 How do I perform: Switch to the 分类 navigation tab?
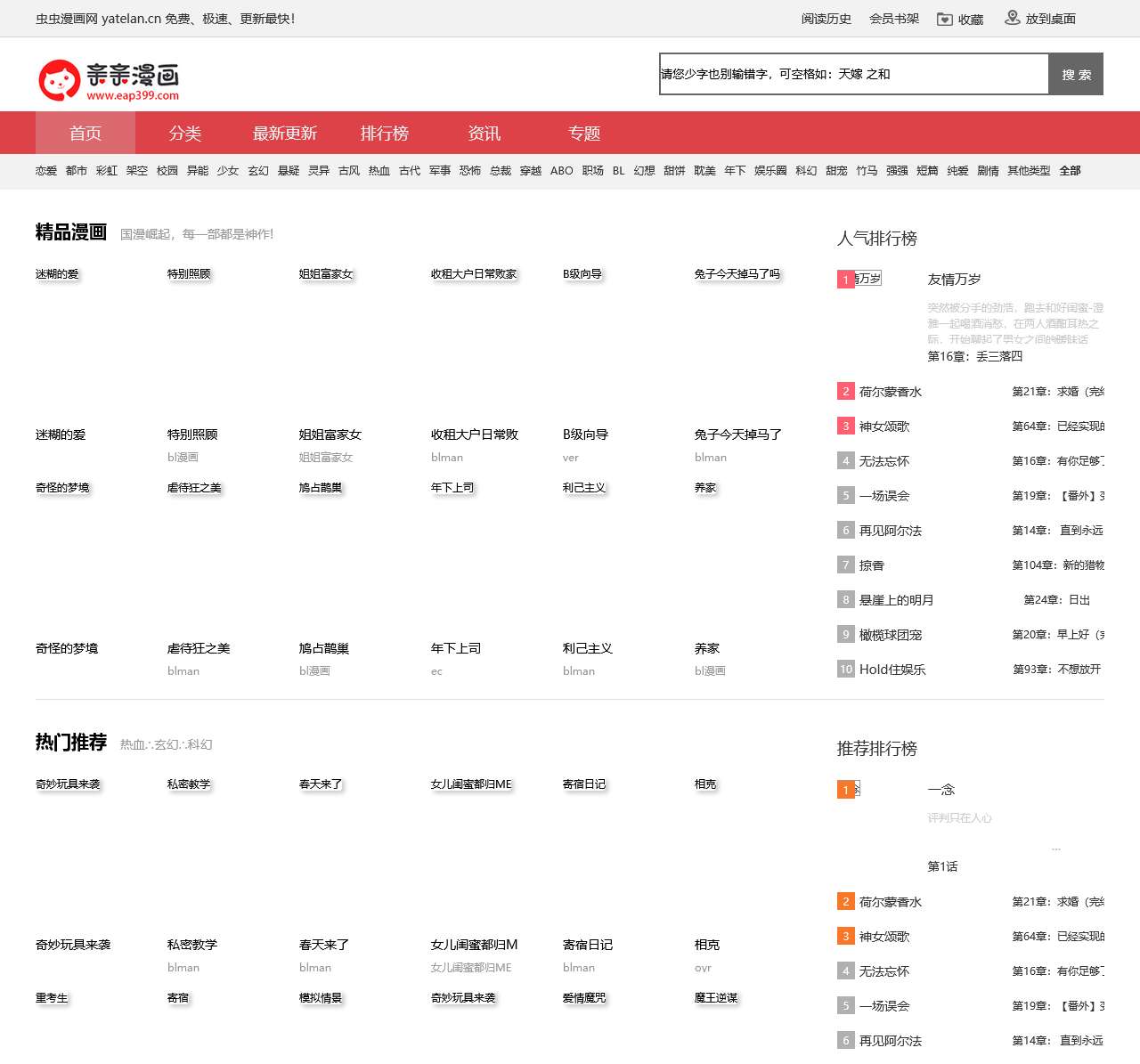[185, 133]
